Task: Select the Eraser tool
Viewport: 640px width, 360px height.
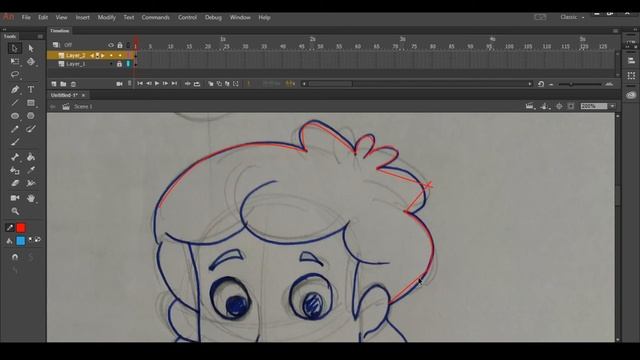Action: [15, 183]
